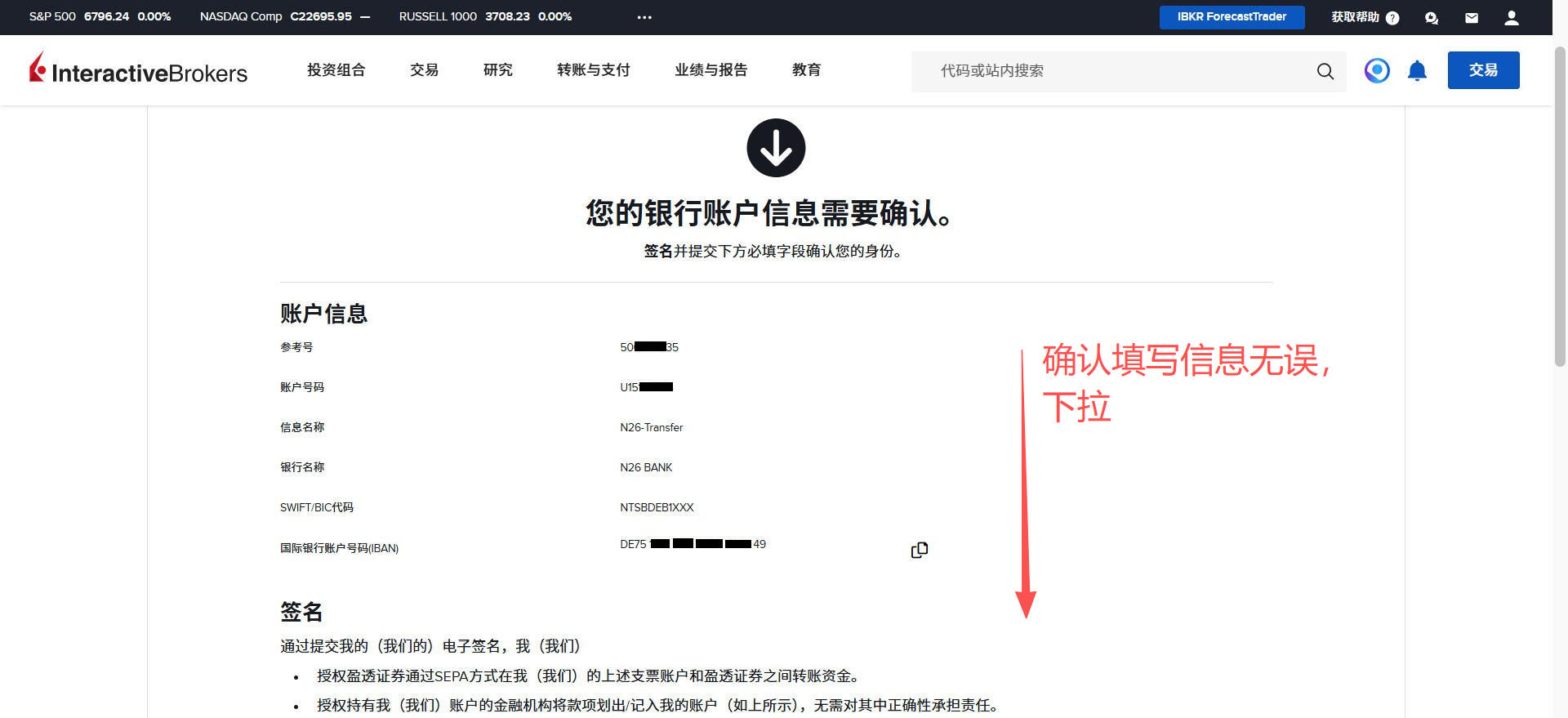Open the 教育 menu
1568x718 pixels.
point(806,70)
